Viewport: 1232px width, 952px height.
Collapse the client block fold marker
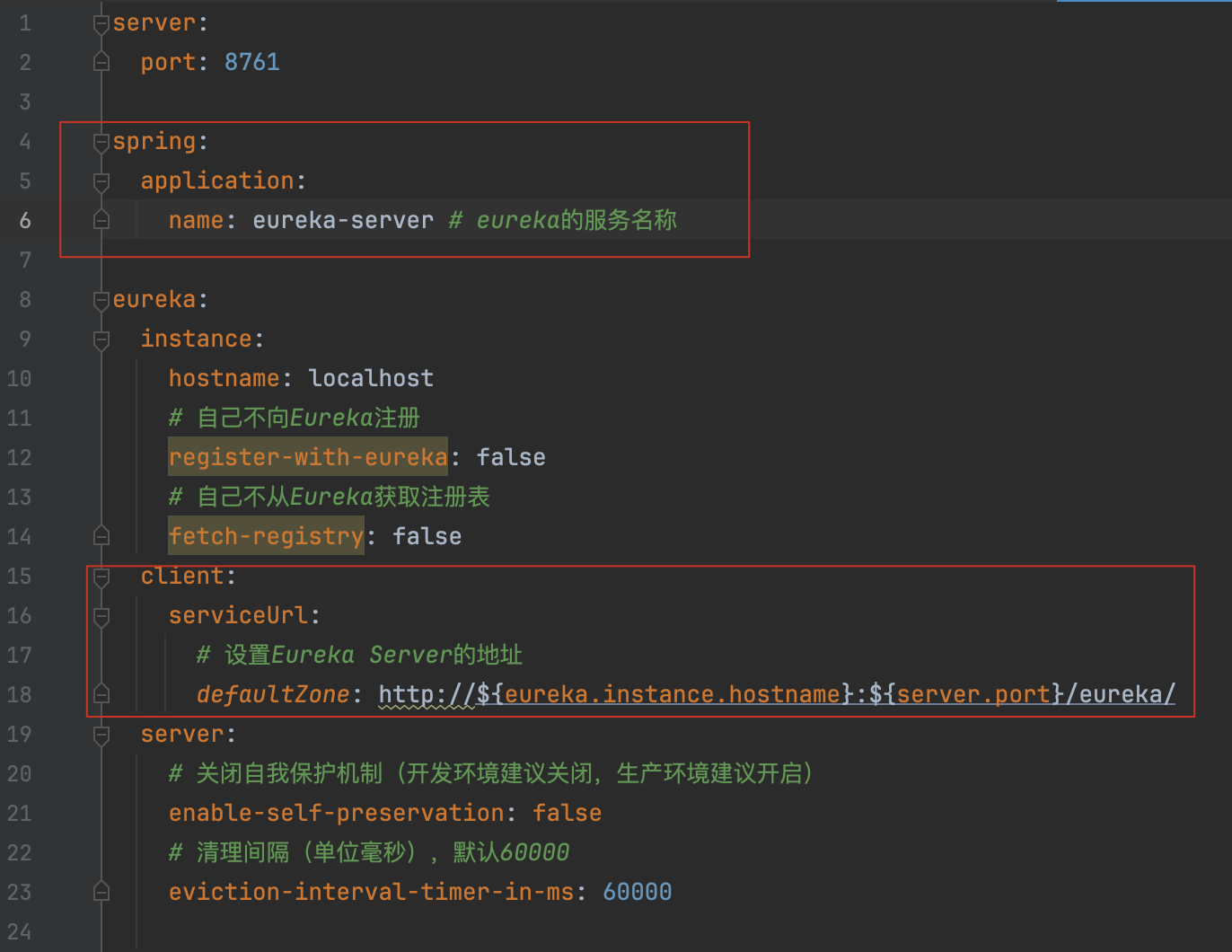101,577
